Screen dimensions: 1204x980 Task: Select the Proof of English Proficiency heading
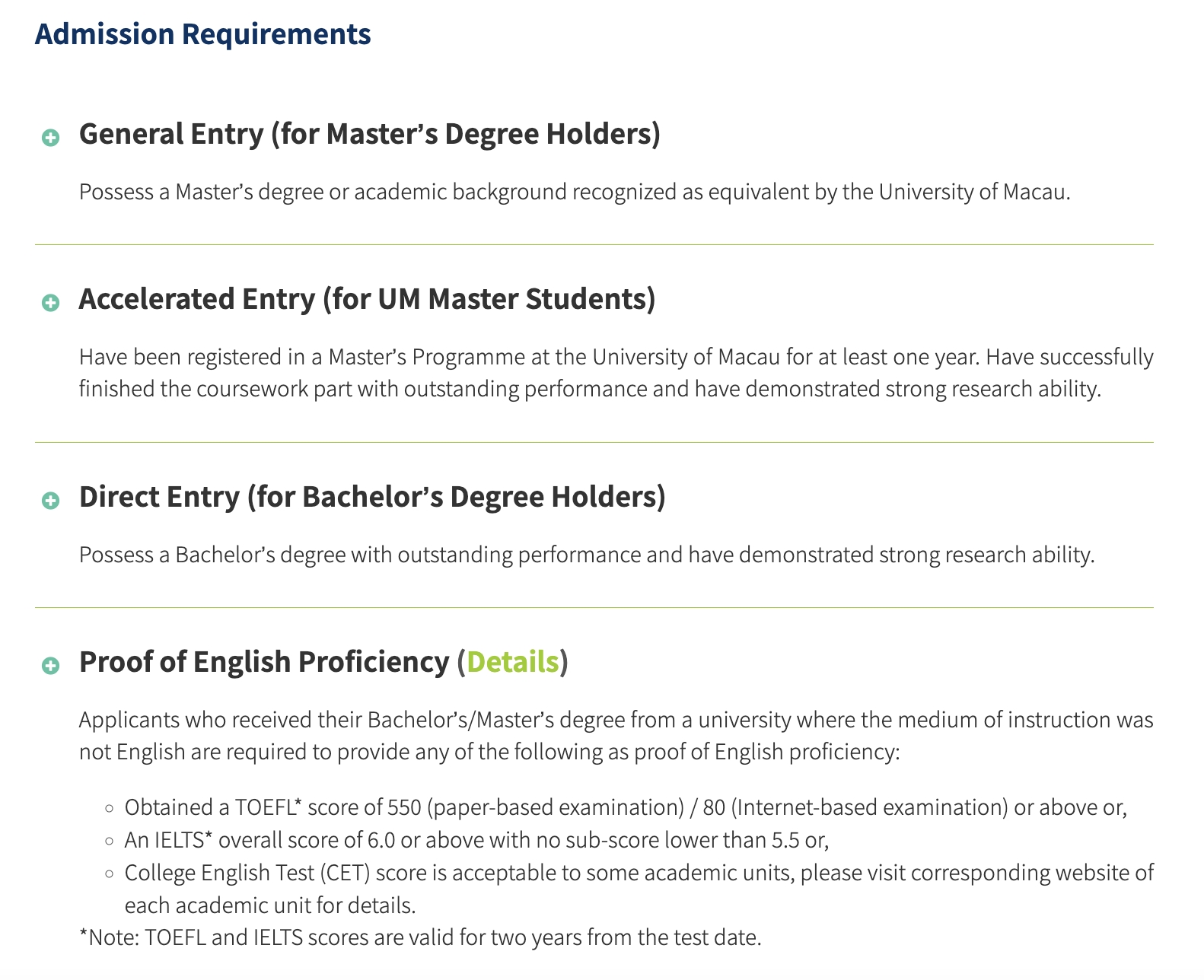pos(264,662)
